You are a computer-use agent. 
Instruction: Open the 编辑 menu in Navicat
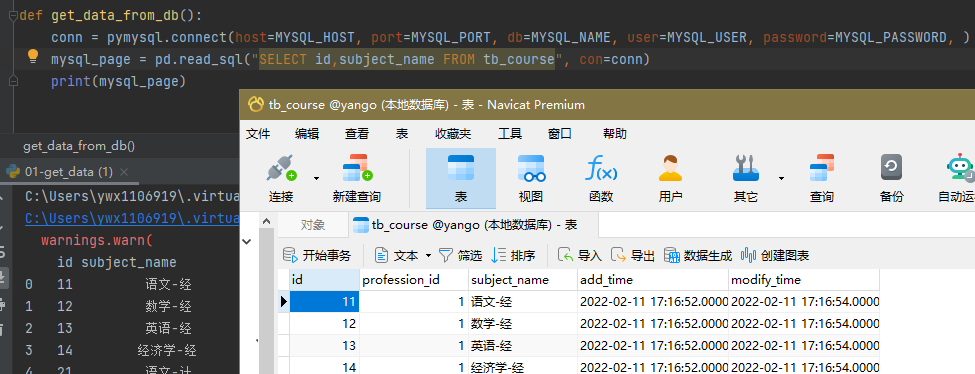pos(307,134)
